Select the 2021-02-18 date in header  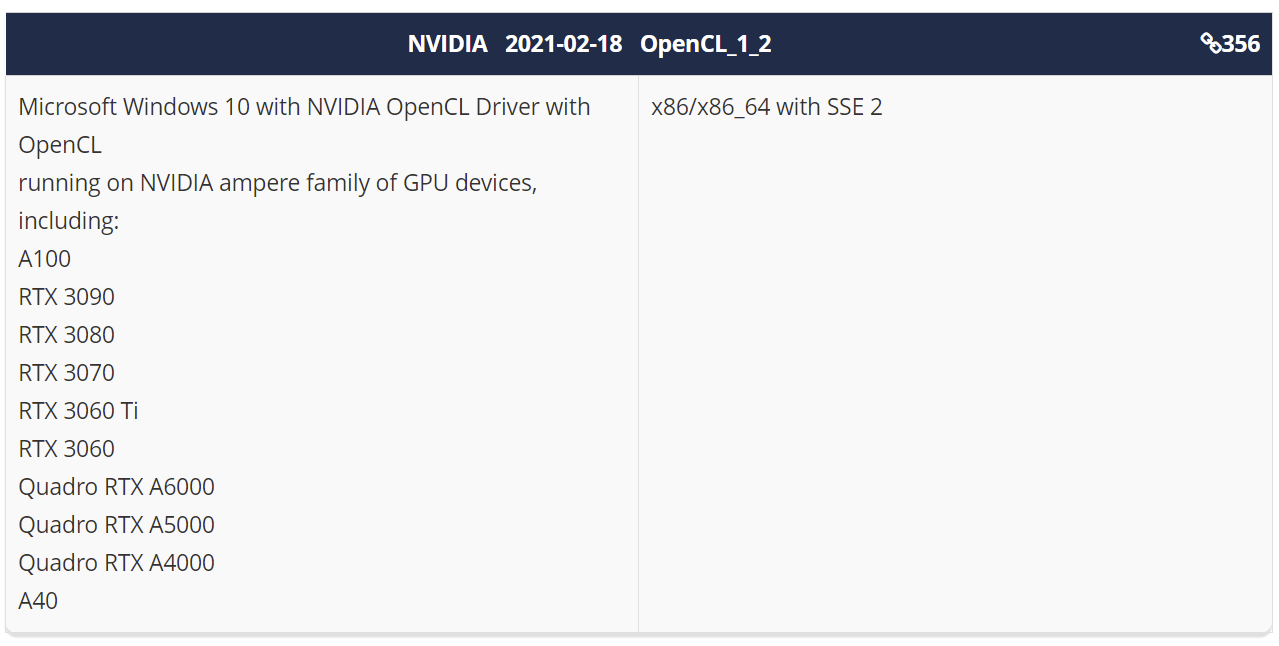tap(563, 44)
